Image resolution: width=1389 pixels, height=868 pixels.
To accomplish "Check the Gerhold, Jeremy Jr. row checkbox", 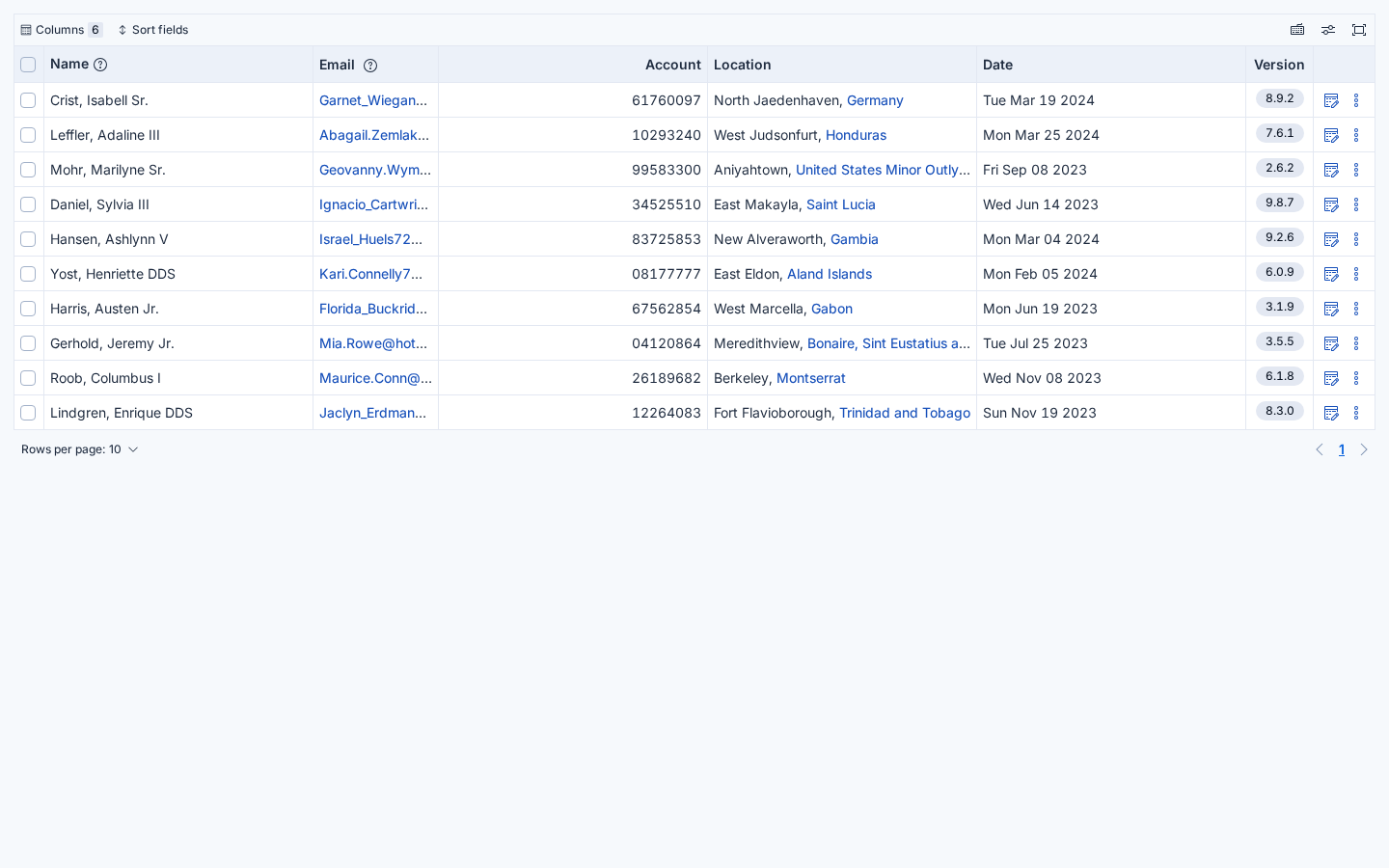I will 28,343.
